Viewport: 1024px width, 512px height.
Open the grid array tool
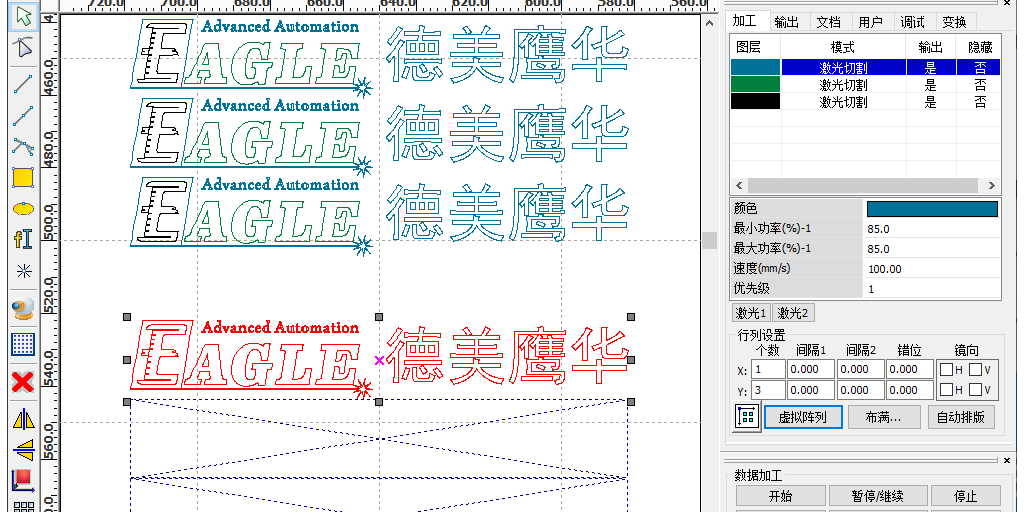24,344
